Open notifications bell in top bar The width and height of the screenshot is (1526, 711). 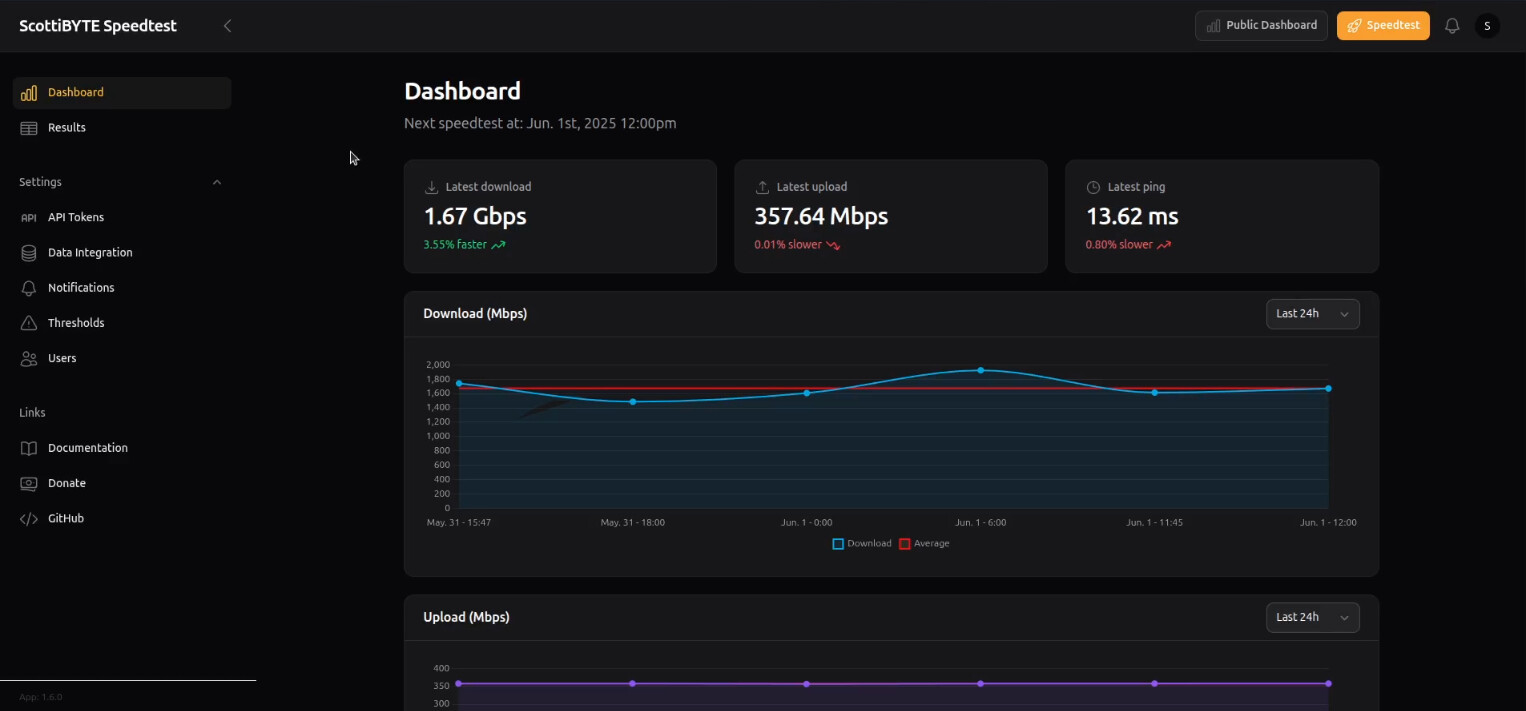click(x=1452, y=26)
